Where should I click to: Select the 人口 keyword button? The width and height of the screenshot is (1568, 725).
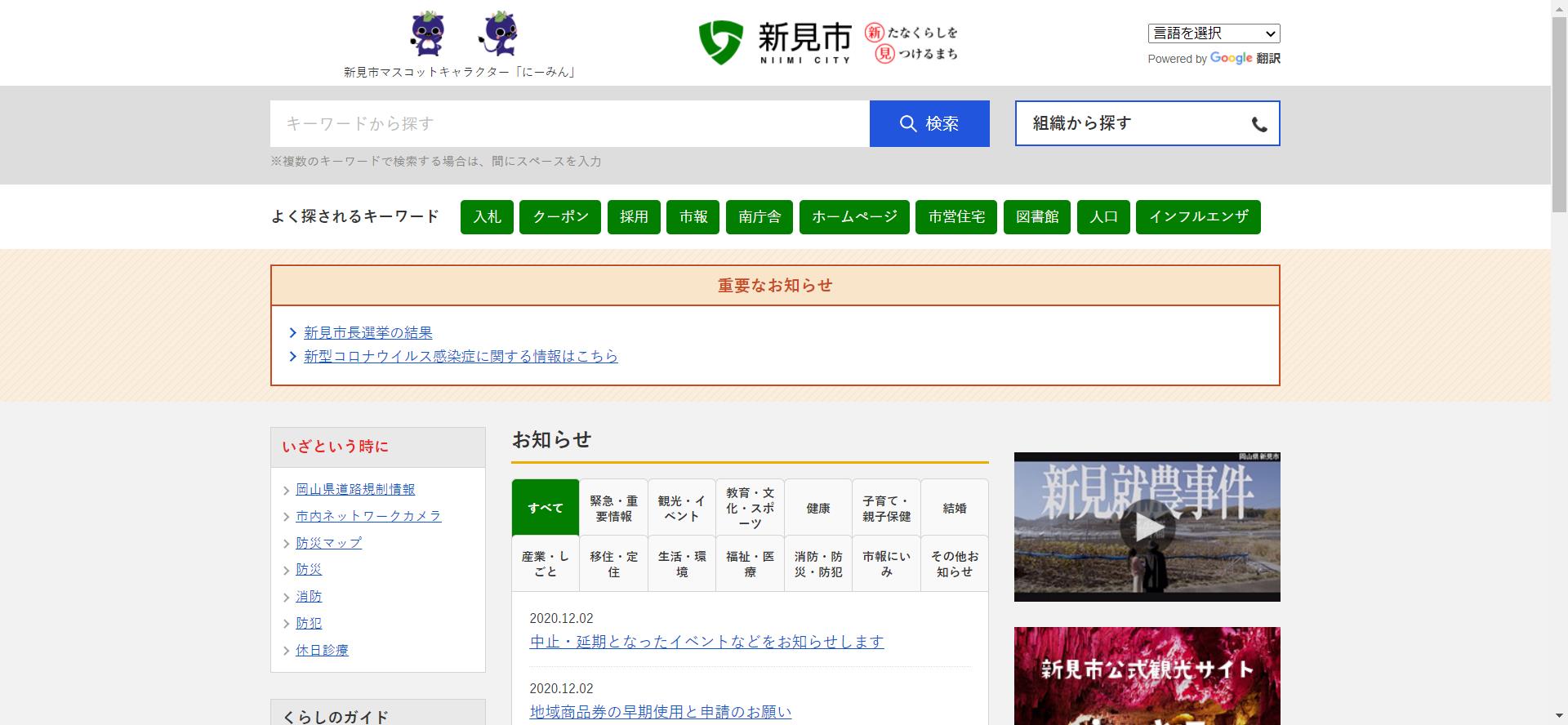(1103, 217)
